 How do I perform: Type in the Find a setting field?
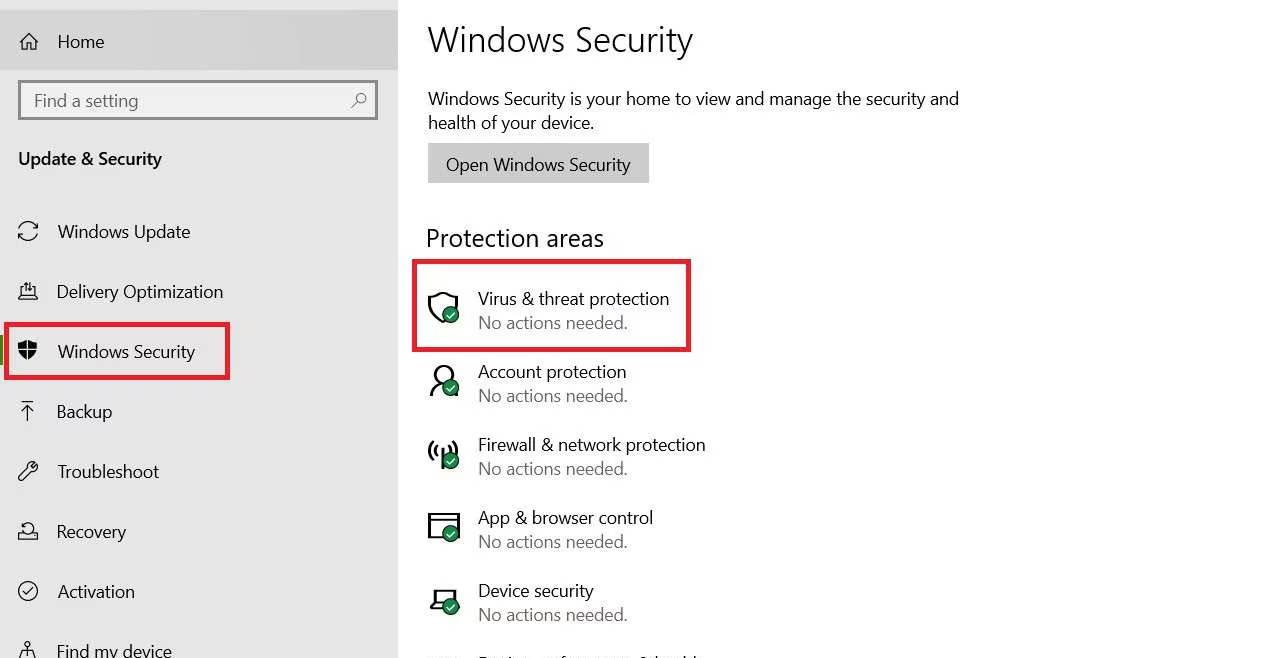[x=185, y=101]
